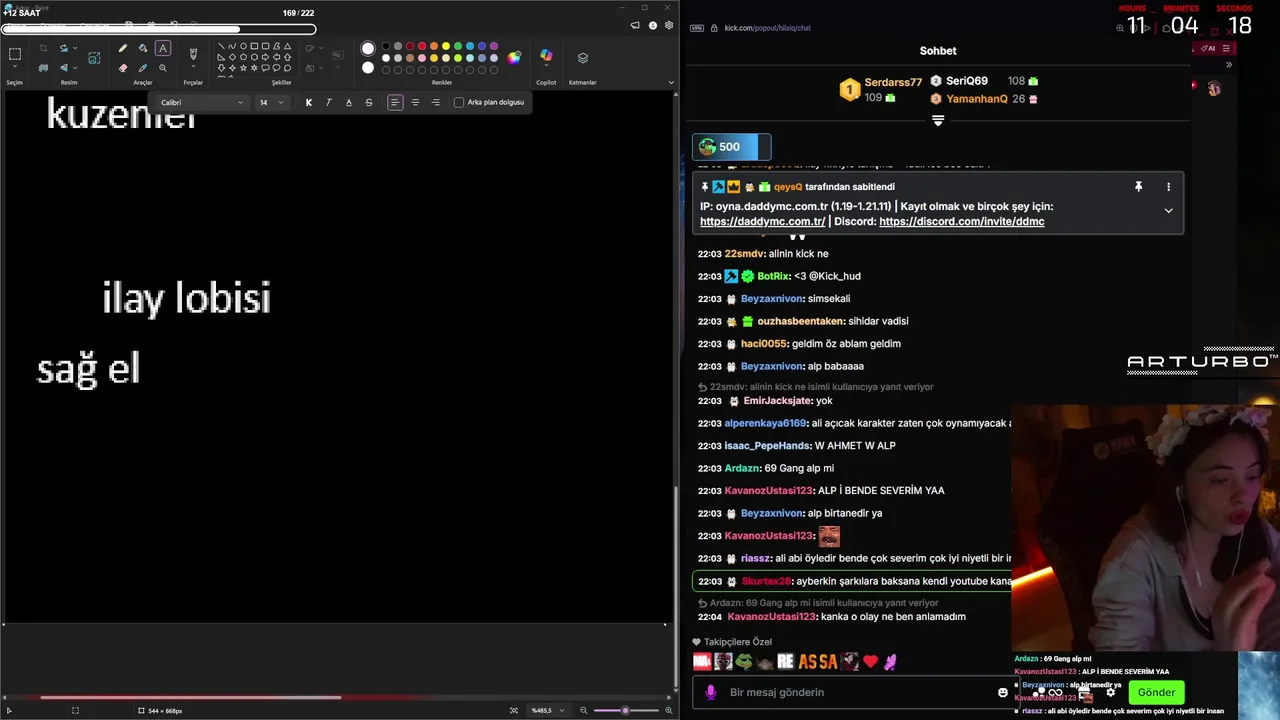Viewport: 1280px width, 720px height.
Task: Select the Text tool (A)
Action: [x=163, y=48]
